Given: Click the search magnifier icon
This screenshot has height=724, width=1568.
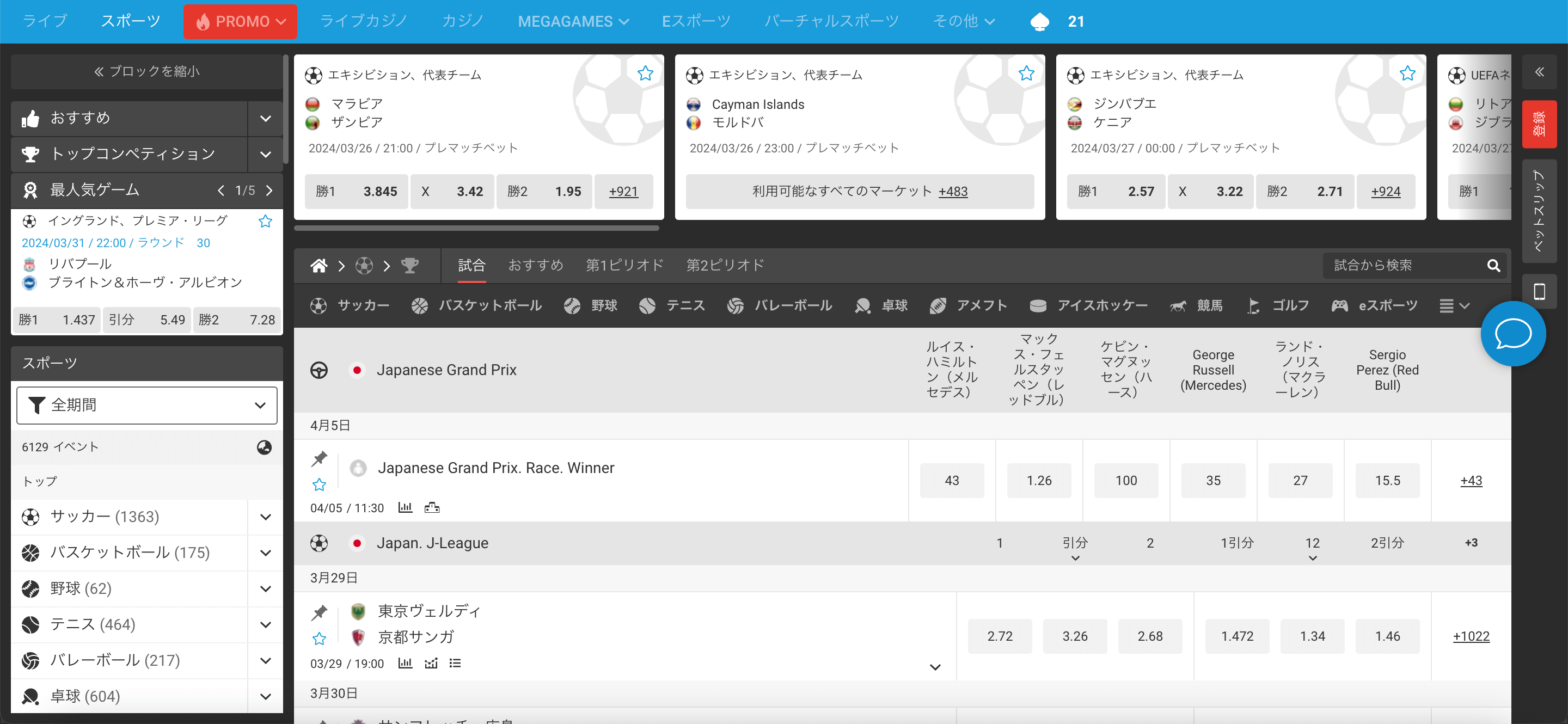Looking at the screenshot, I should pos(1493,266).
